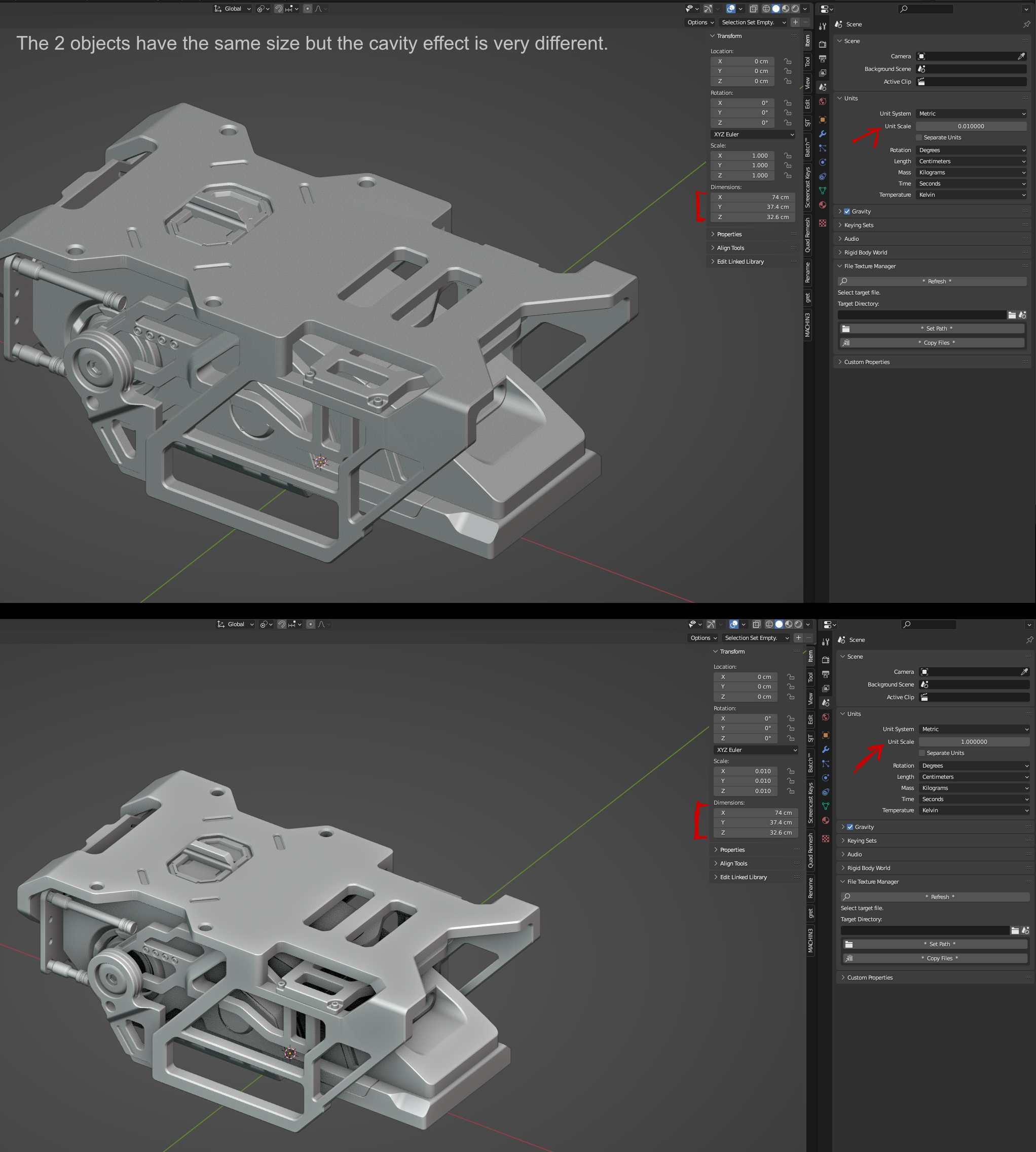
Task: Open Modifier wrench tab in upper screenshot
Action: pyautogui.click(x=823, y=134)
